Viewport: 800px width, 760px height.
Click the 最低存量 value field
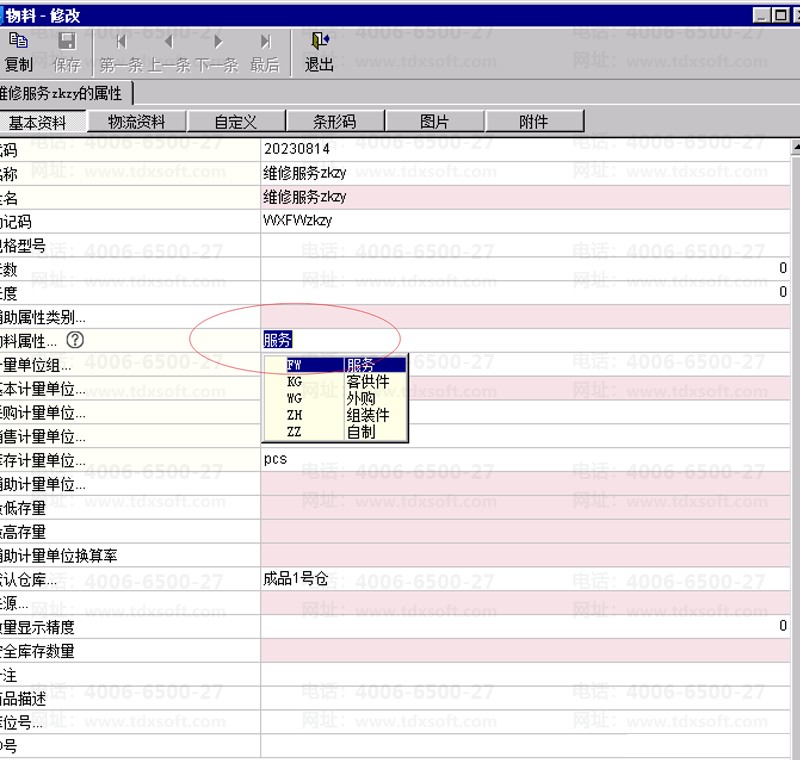click(x=526, y=508)
